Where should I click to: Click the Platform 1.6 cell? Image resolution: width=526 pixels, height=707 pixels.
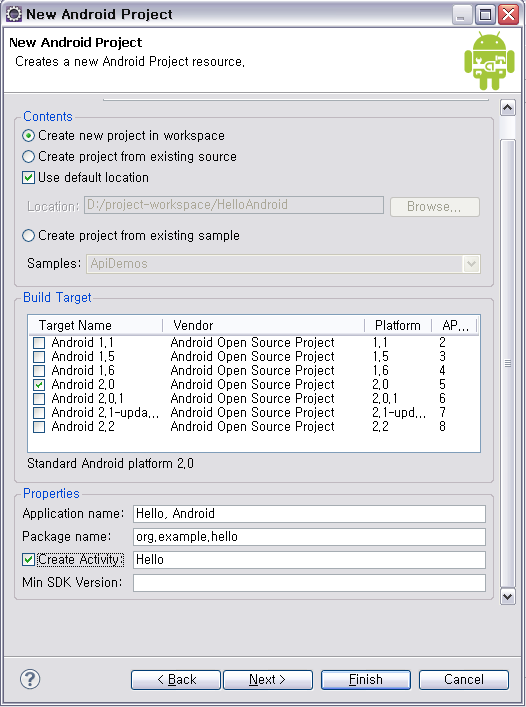point(380,371)
